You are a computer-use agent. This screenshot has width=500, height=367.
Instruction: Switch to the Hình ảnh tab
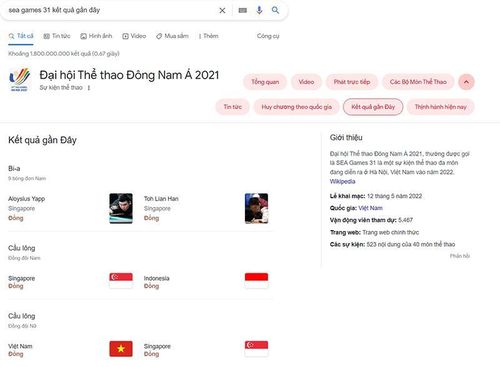click(96, 36)
